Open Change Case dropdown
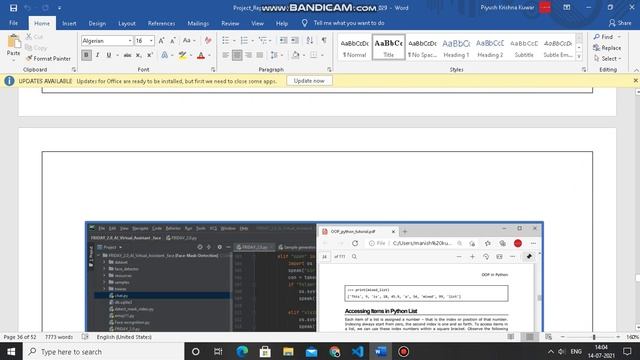Screen dimensions: 640x360 [x=189, y=40]
